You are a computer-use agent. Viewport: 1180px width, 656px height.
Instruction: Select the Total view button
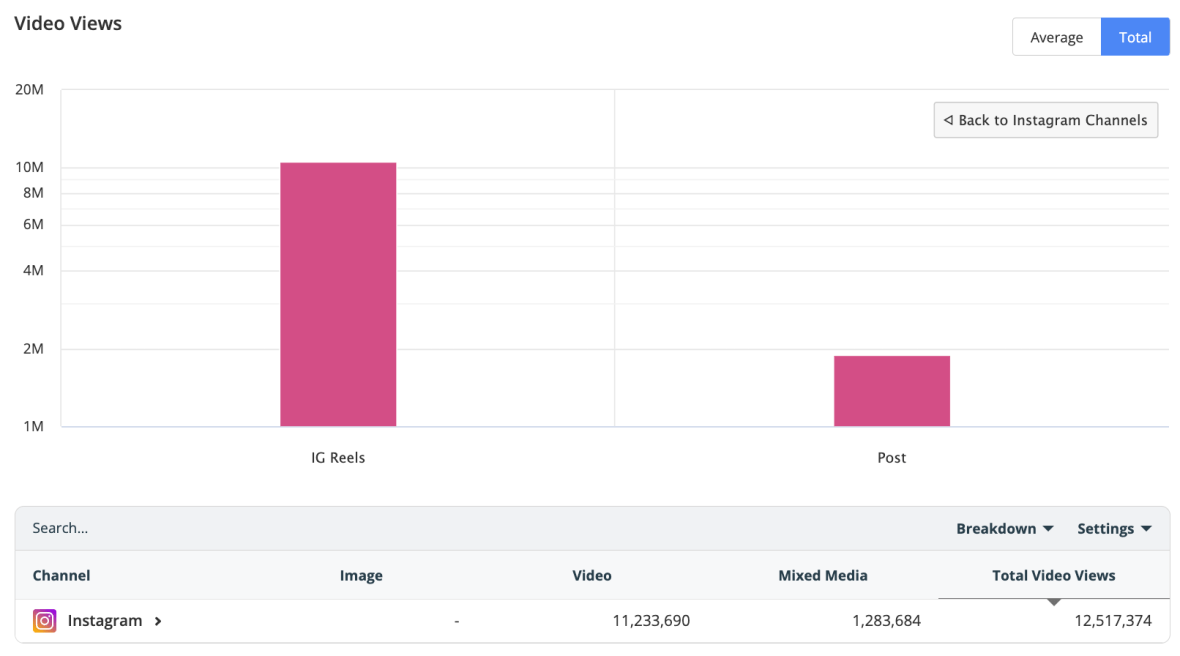[1135, 36]
